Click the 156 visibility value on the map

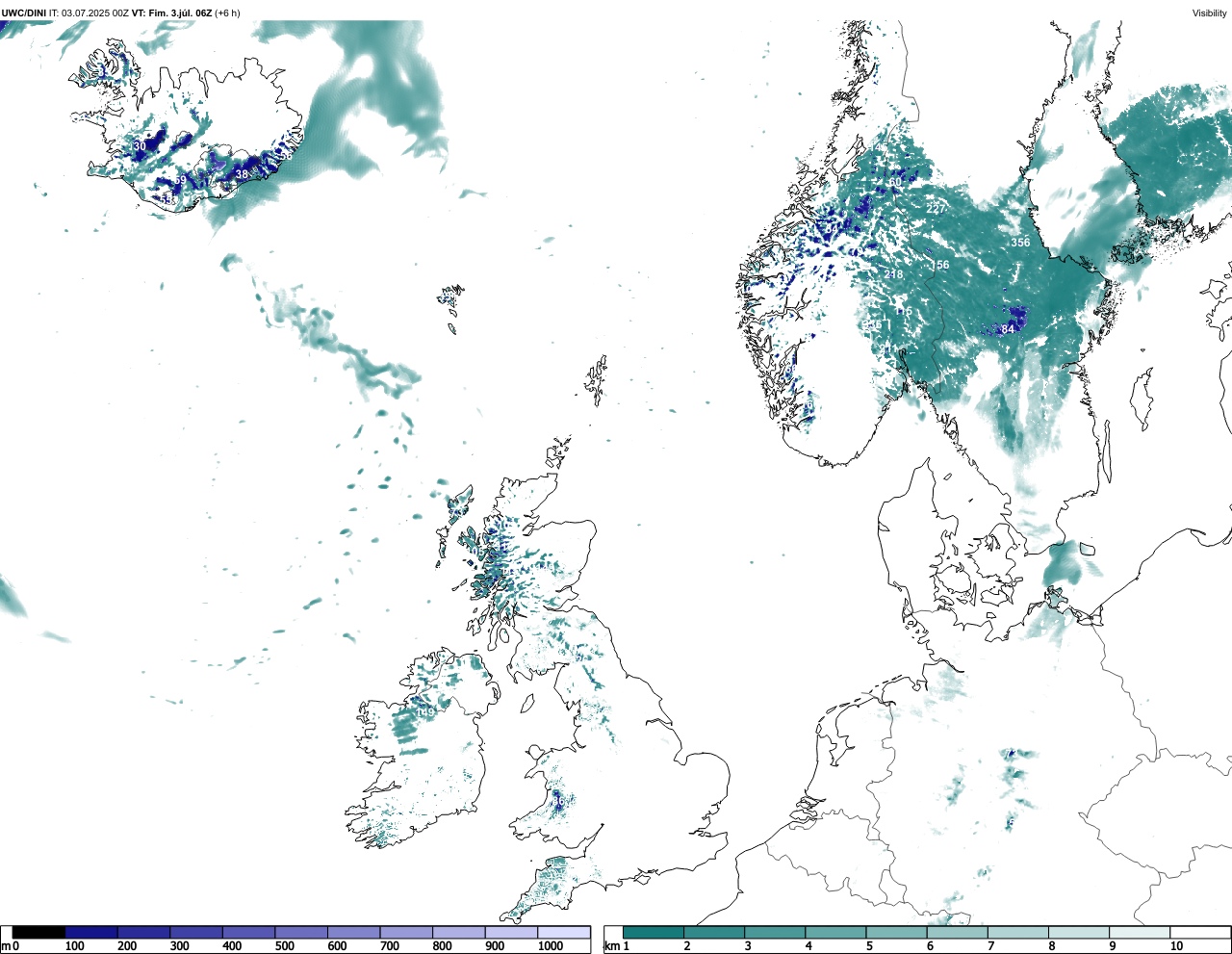tap(939, 265)
